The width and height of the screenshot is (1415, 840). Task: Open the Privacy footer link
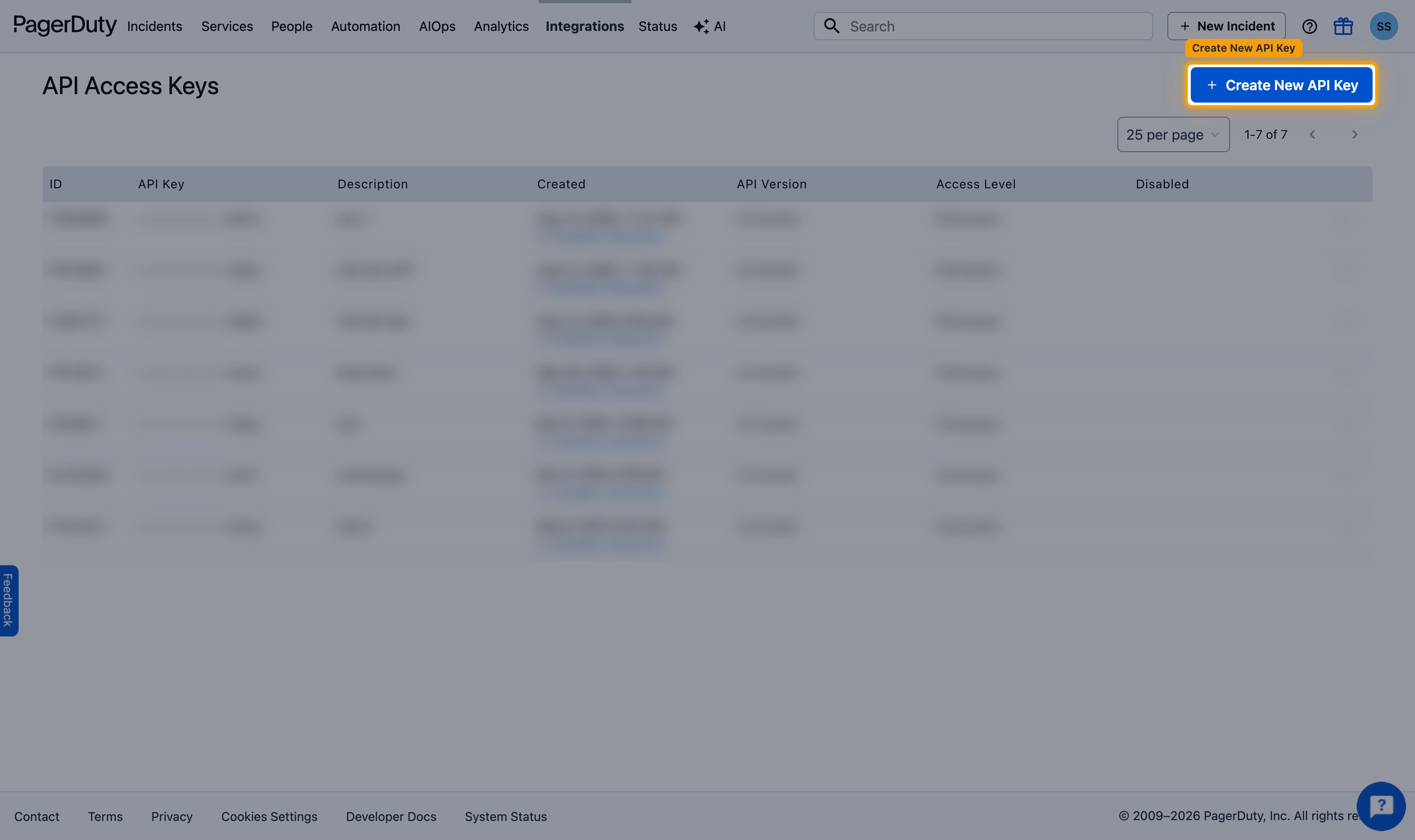[x=172, y=816]
